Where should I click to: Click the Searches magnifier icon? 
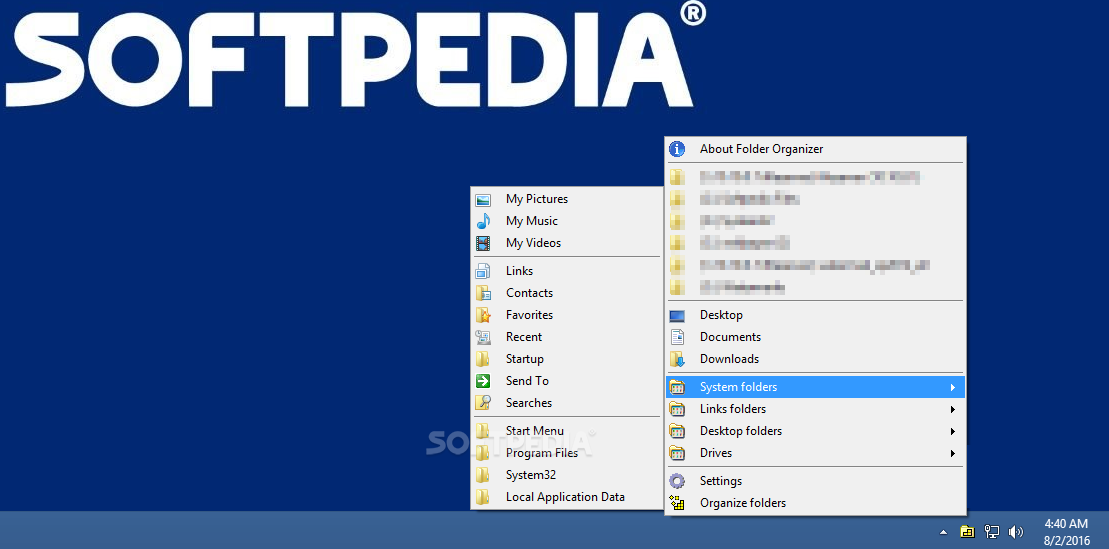(x=483, y=403)
